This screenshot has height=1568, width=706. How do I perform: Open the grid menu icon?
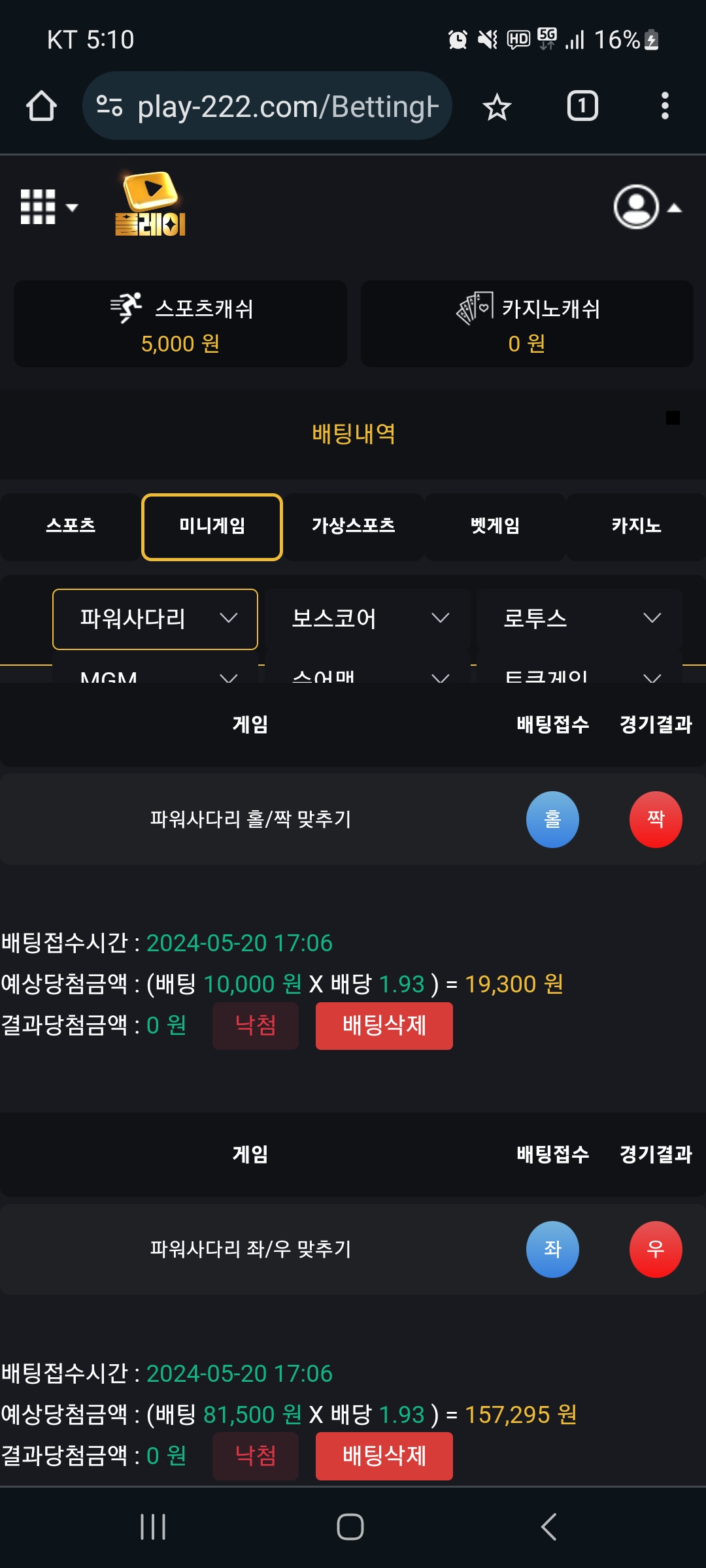point(48,207)
